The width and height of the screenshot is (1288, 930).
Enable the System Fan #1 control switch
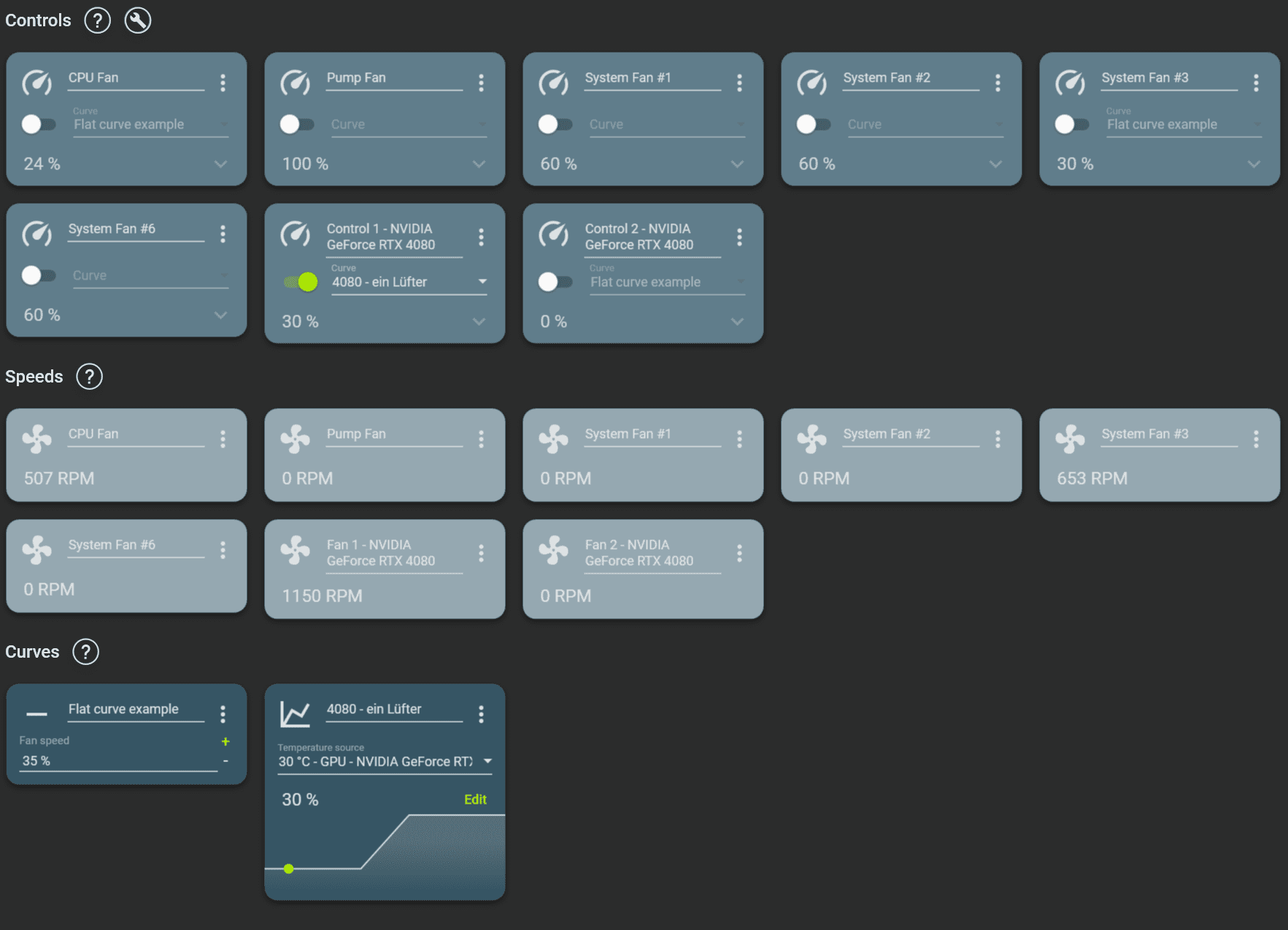(555, 124)
